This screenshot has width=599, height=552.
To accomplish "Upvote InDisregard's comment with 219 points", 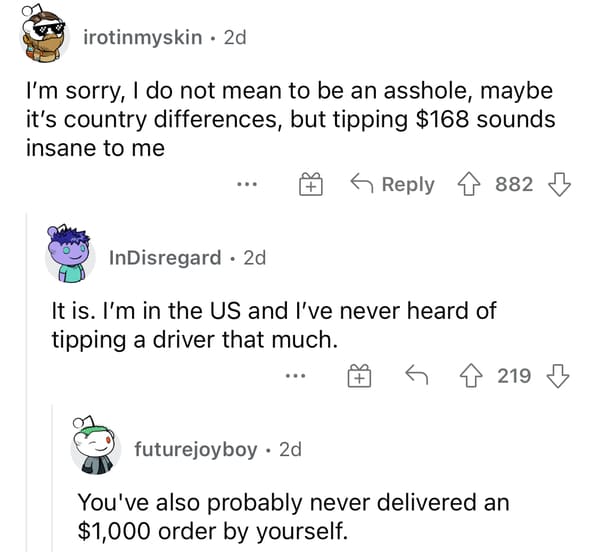I will 471,376.
